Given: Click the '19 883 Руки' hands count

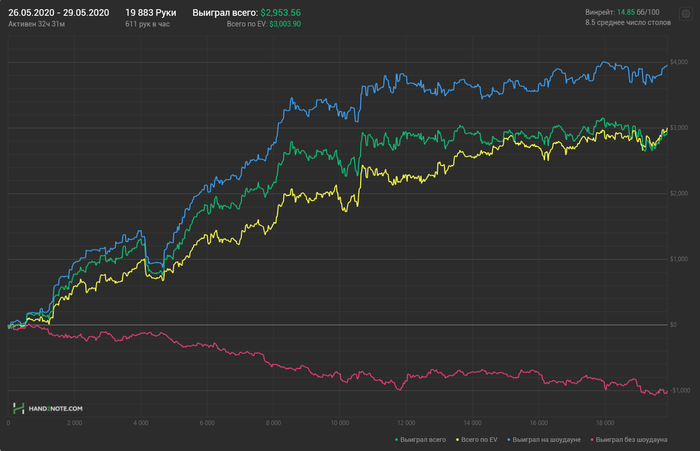Looking at the screenshot, I should coord(150,12).
